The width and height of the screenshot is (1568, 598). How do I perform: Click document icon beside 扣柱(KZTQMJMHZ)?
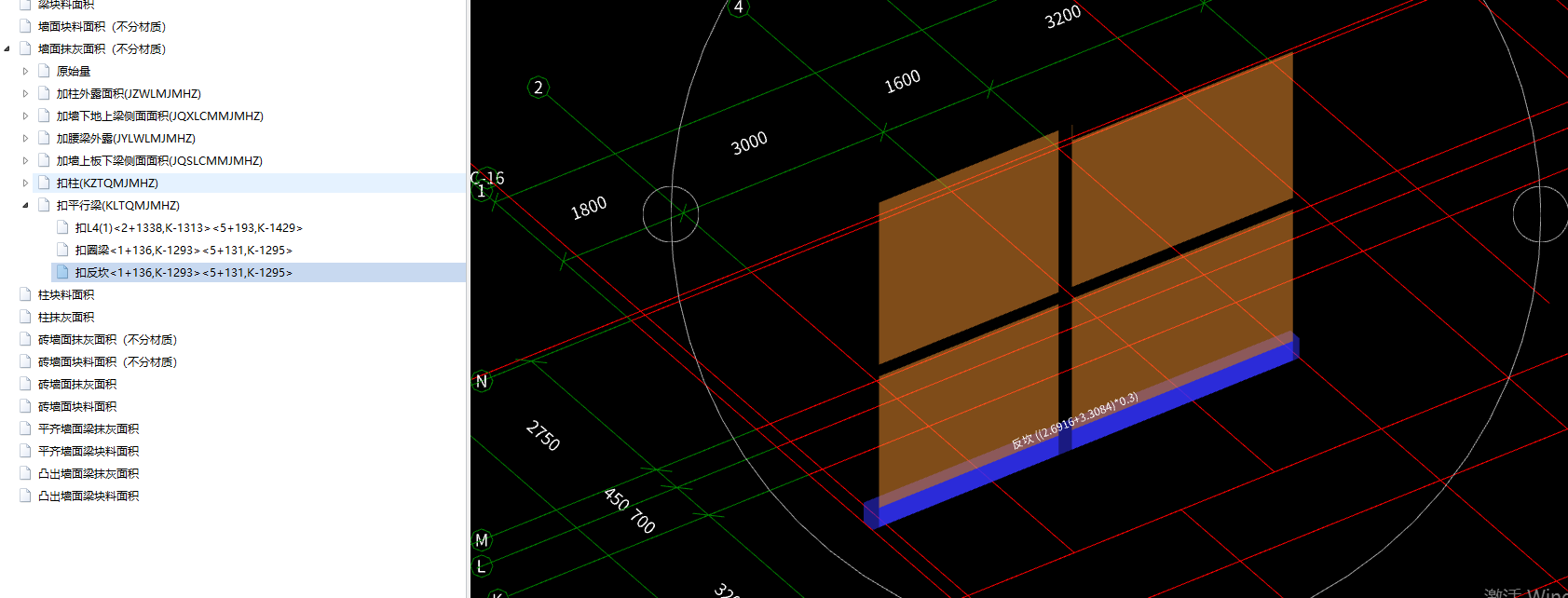click(x=44, y=183)
